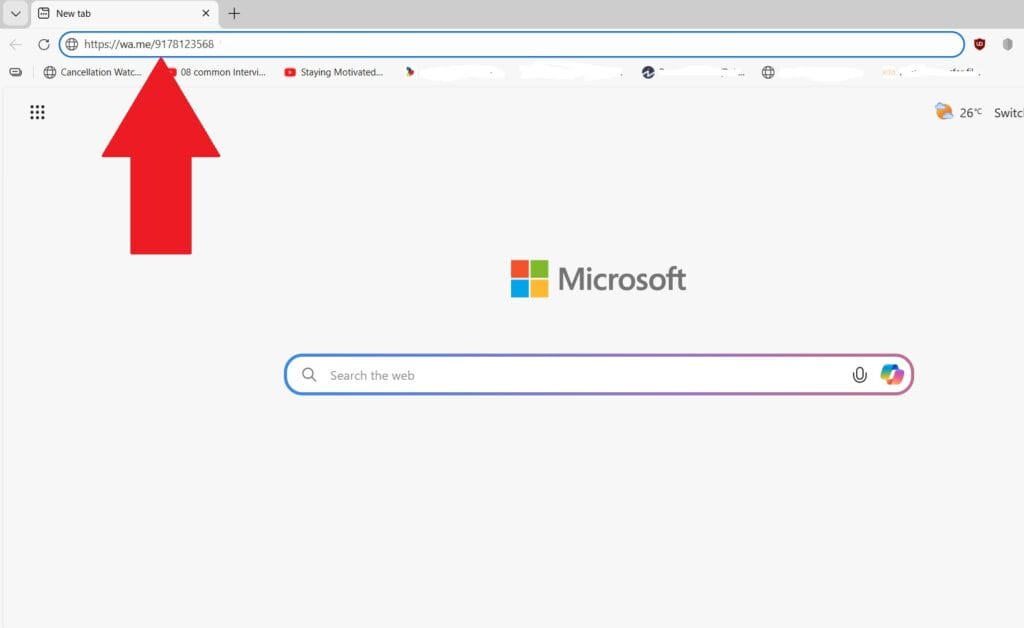Click the grey shield icon in toolbar

(1007, 44)
